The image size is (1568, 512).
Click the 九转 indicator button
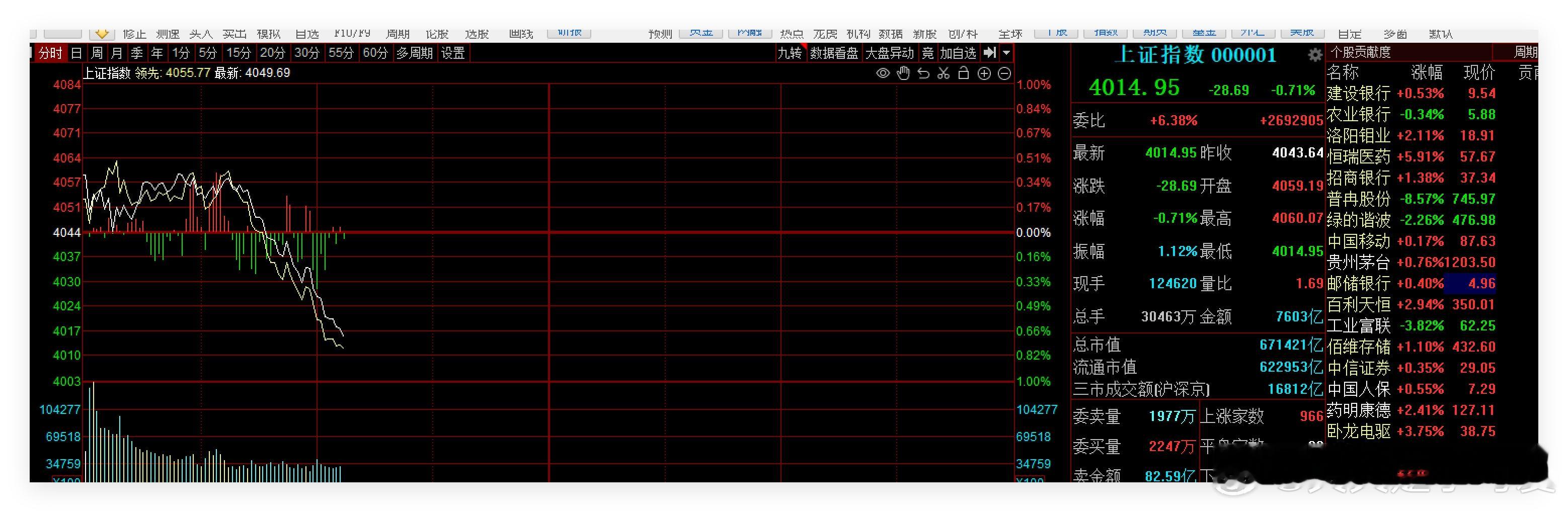point(790,53)
